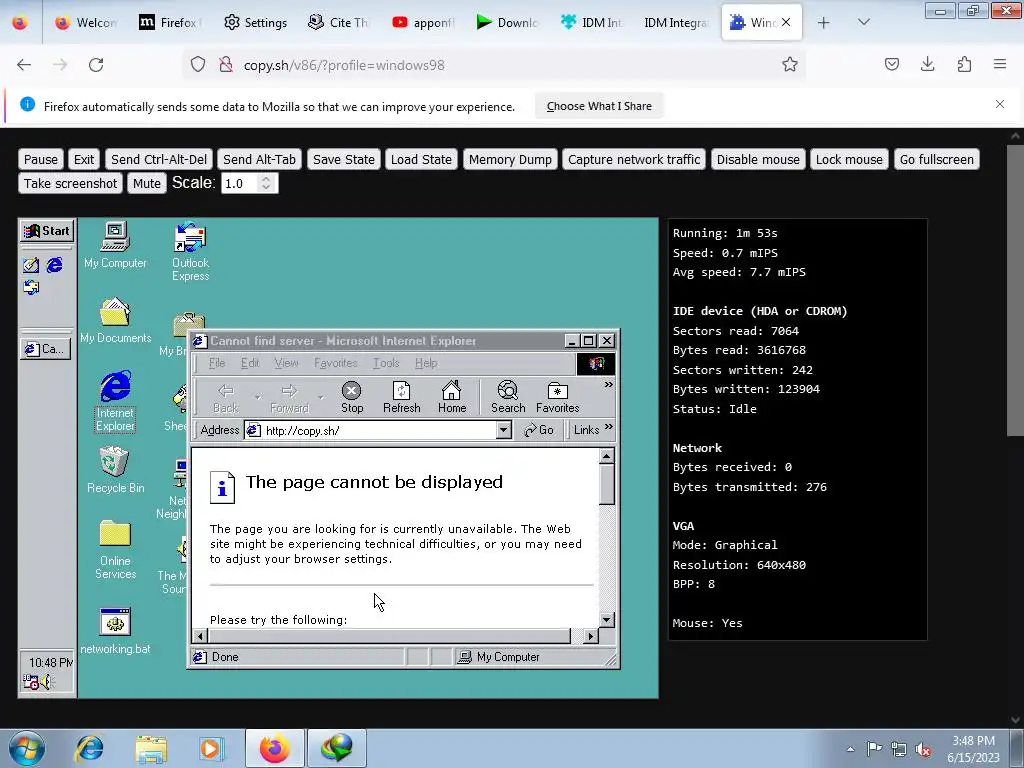Click quick launch Internet Explorer icon in Win98
Screen dimensions: 1024x768
point(55,264)
